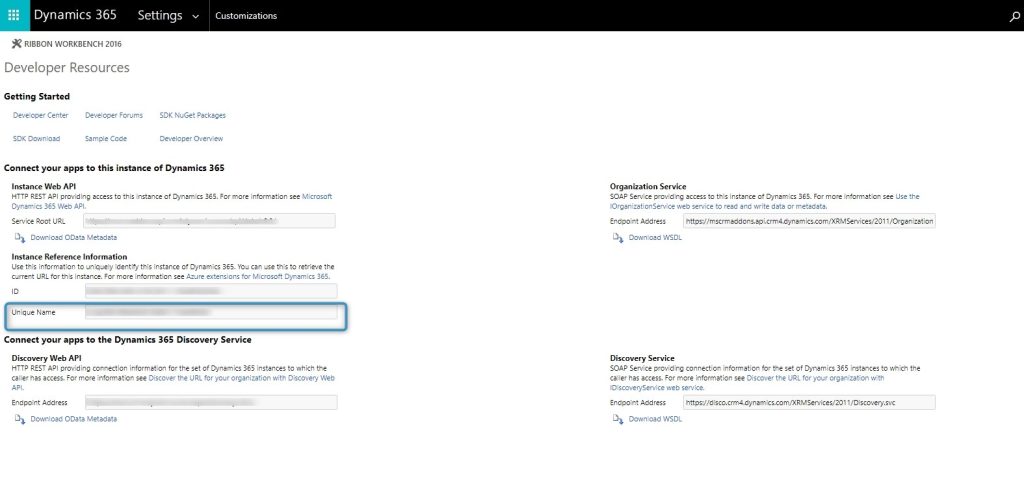The width and height of the screenshot is (1024, 504).
Task: Open the SDK NuGet Packages link
Action: [193, 116]
